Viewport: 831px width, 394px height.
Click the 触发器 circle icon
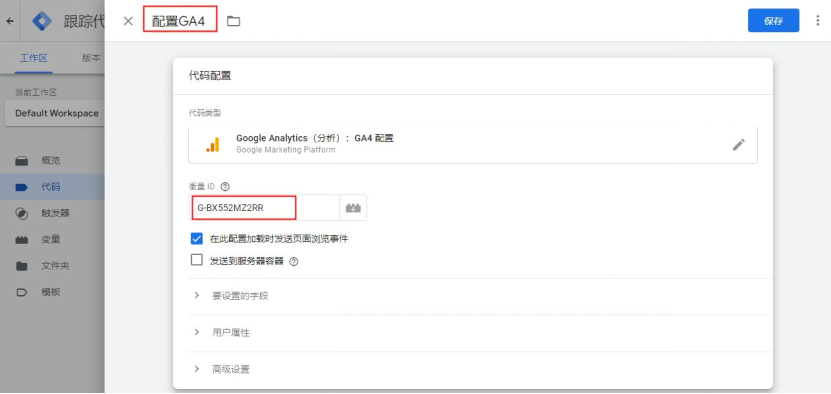[x=21, y=213]
